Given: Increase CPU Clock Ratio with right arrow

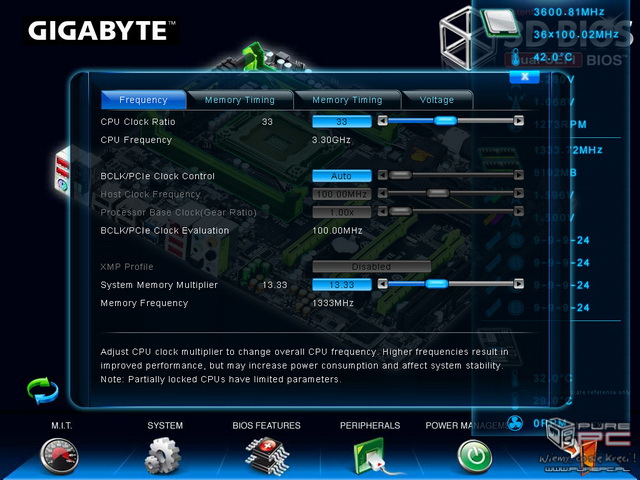Looking at the screenshot, I should (518, 121).
